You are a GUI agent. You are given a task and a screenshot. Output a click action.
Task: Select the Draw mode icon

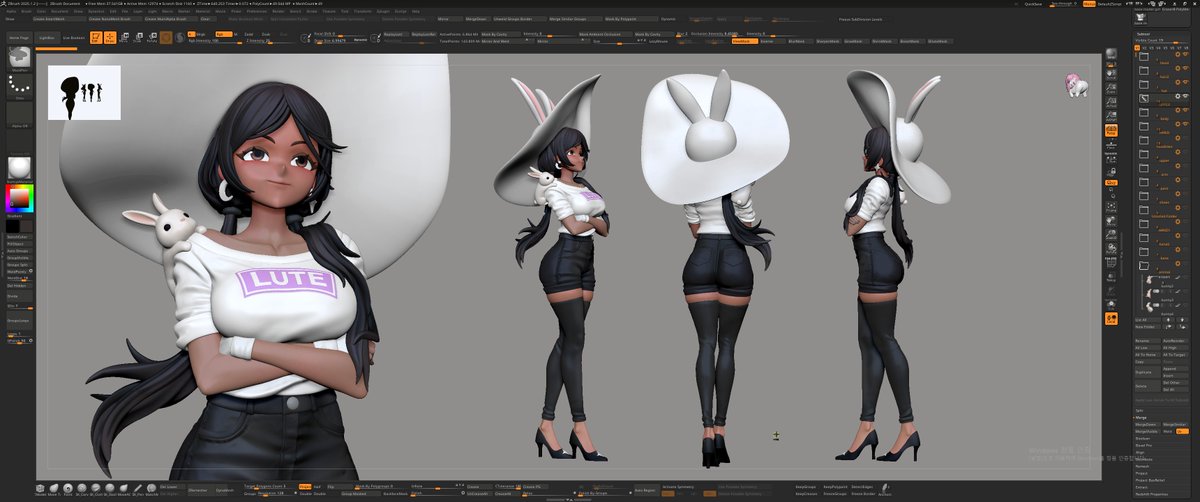110,38
